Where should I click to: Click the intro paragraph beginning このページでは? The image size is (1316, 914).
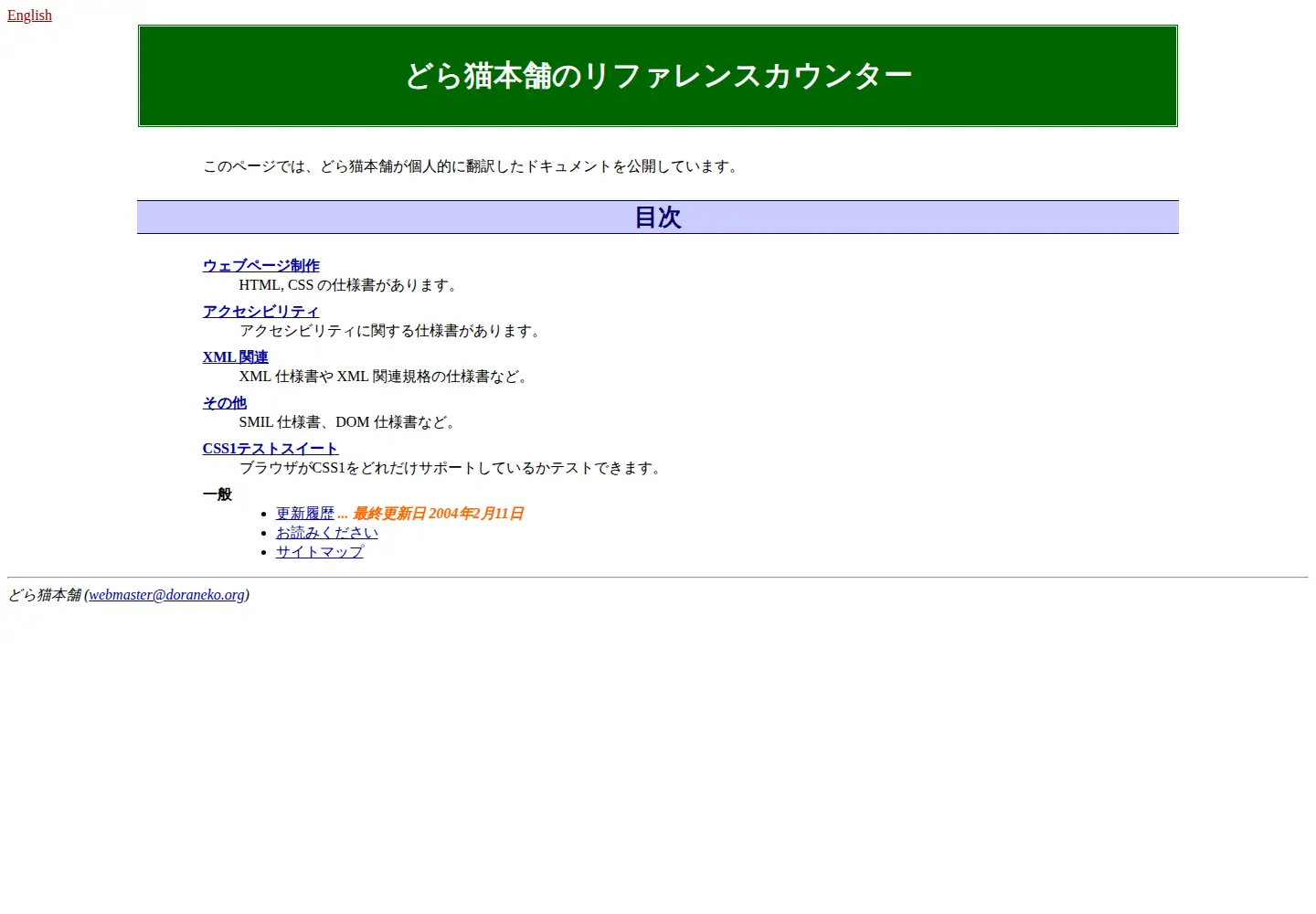(472, 166)
